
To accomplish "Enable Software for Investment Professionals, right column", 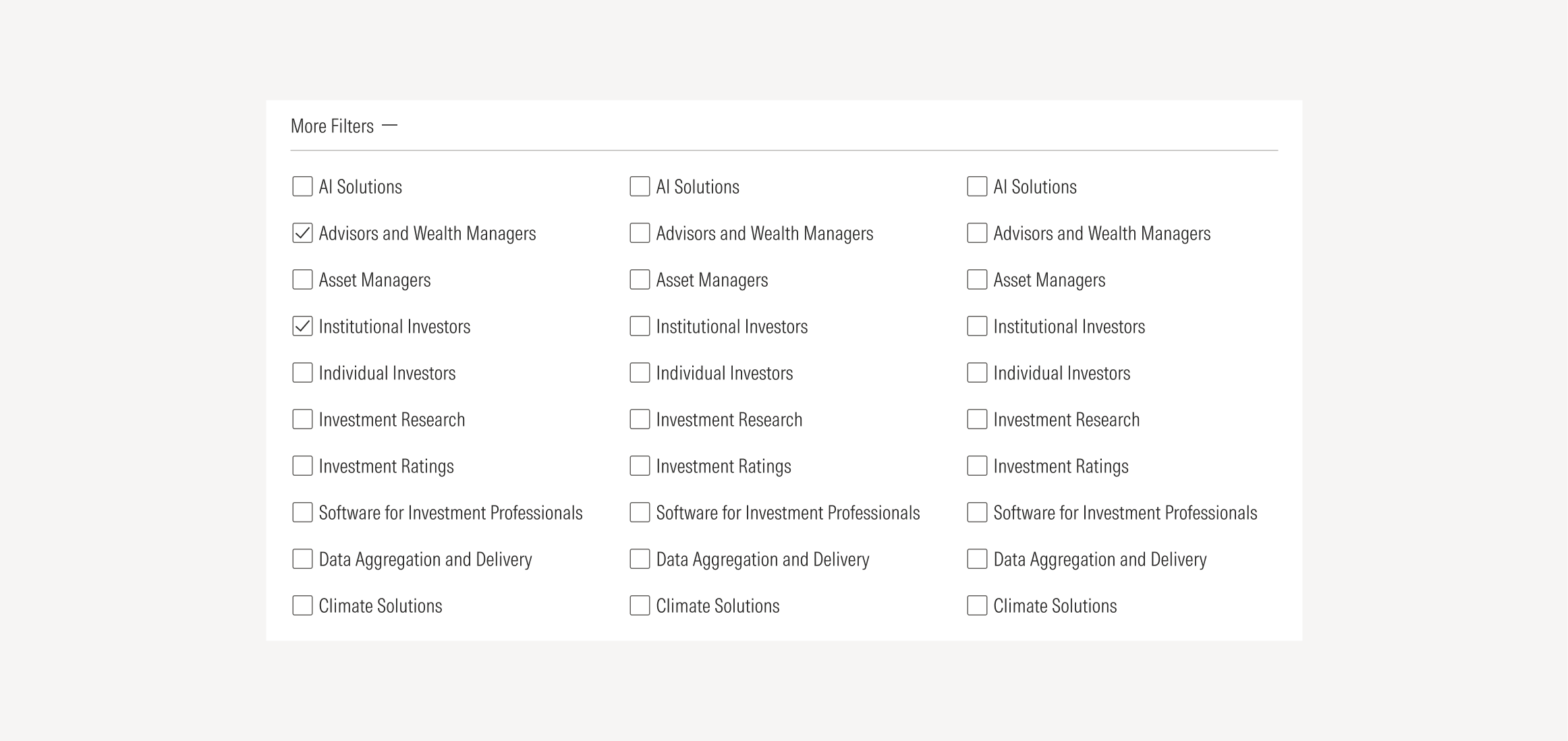I will click(977, 512).
